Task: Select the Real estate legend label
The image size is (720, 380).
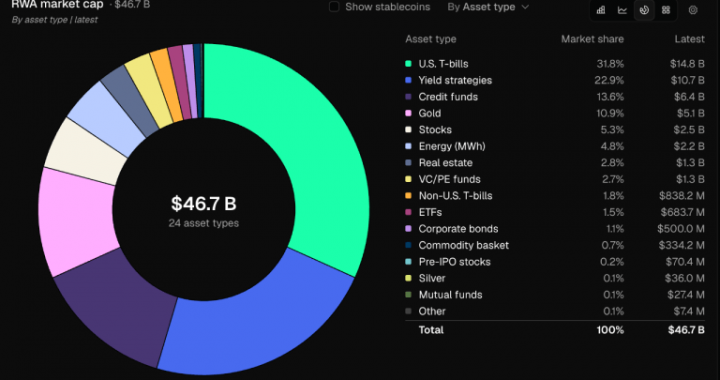Action: pos(445,163)
